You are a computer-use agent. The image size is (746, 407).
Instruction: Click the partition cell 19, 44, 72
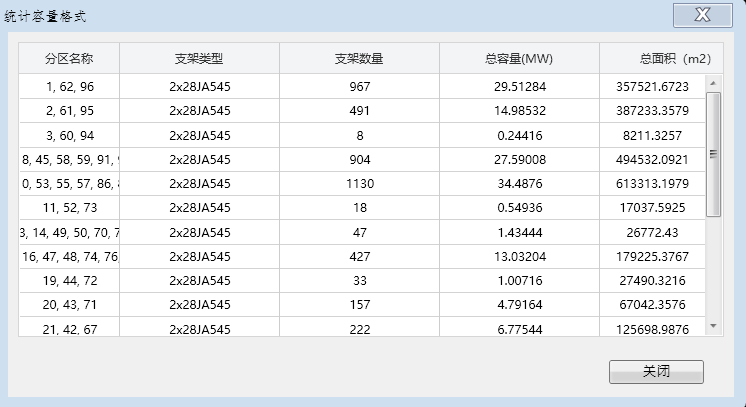(69, 281)
